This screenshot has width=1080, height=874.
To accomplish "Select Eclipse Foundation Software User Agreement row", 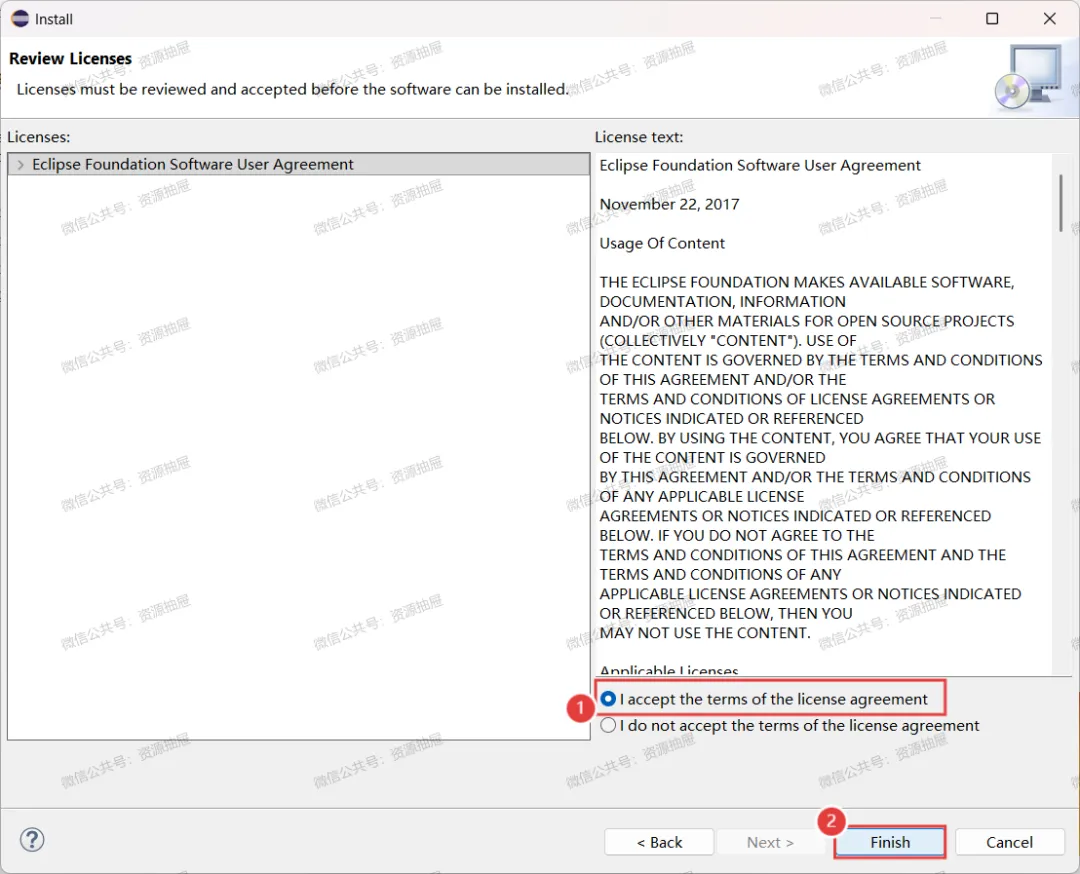I will [298, 165].
